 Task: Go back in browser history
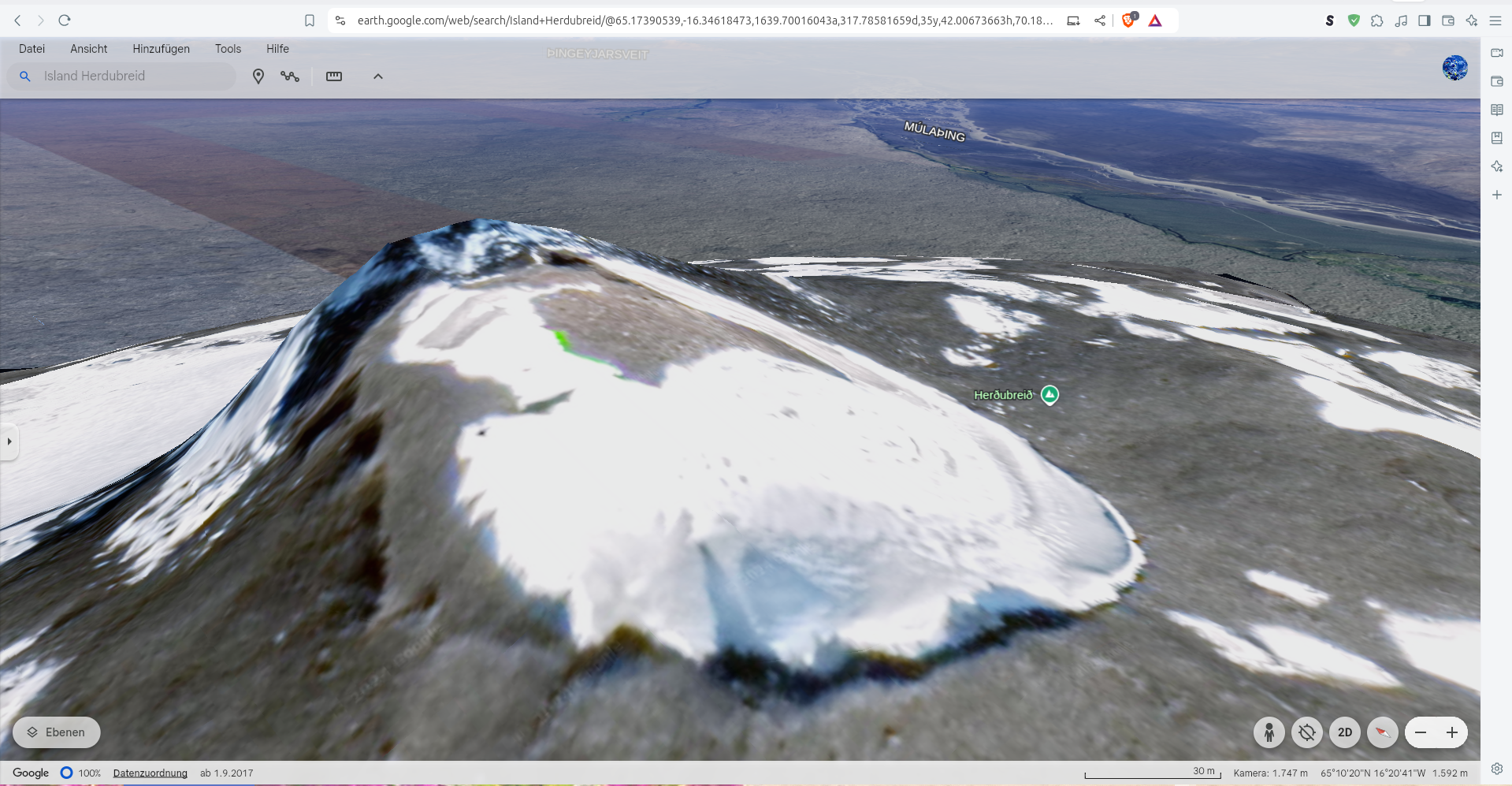[x=17, y=20]
